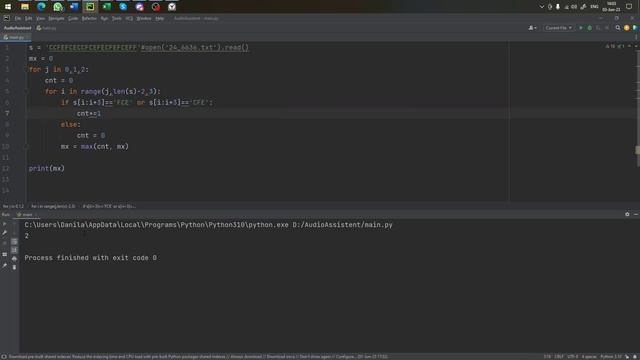Fold the 'for j' loop in the gutter
This screenshot has height=360, width=640.
(x=26, y=70)
